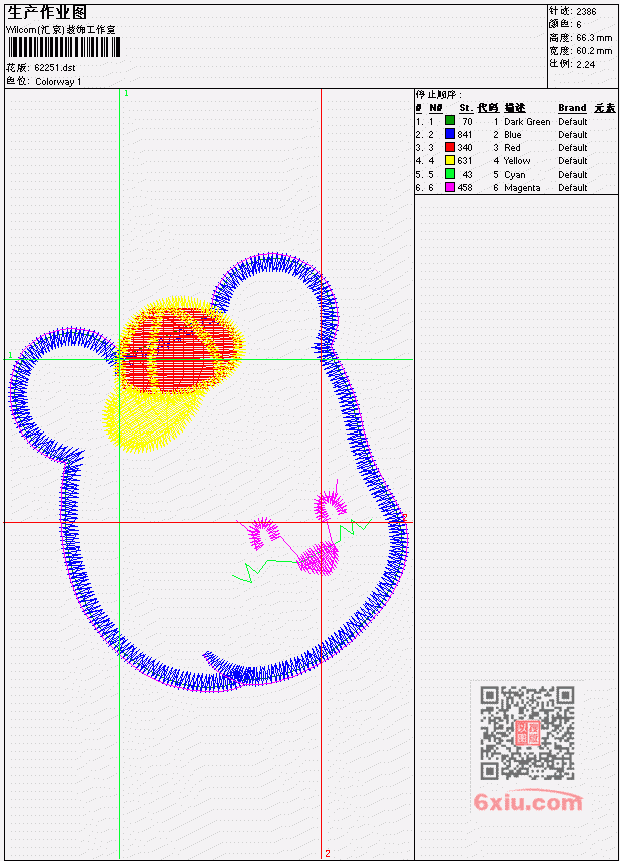Image resolution: width=620 pixels, height=861 pixels.
Task: Click the Yellow color name
Action: (517, 161)
